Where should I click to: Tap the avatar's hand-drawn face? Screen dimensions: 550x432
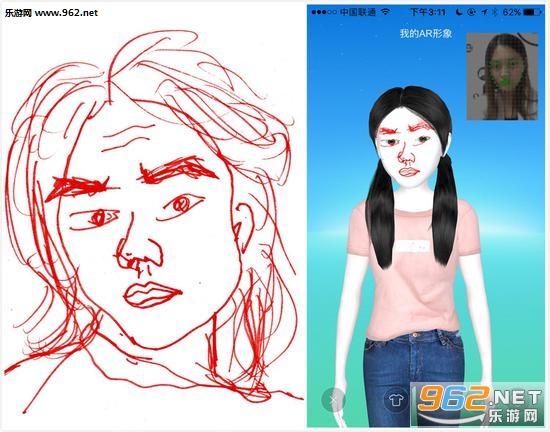(x=408, y=149)
